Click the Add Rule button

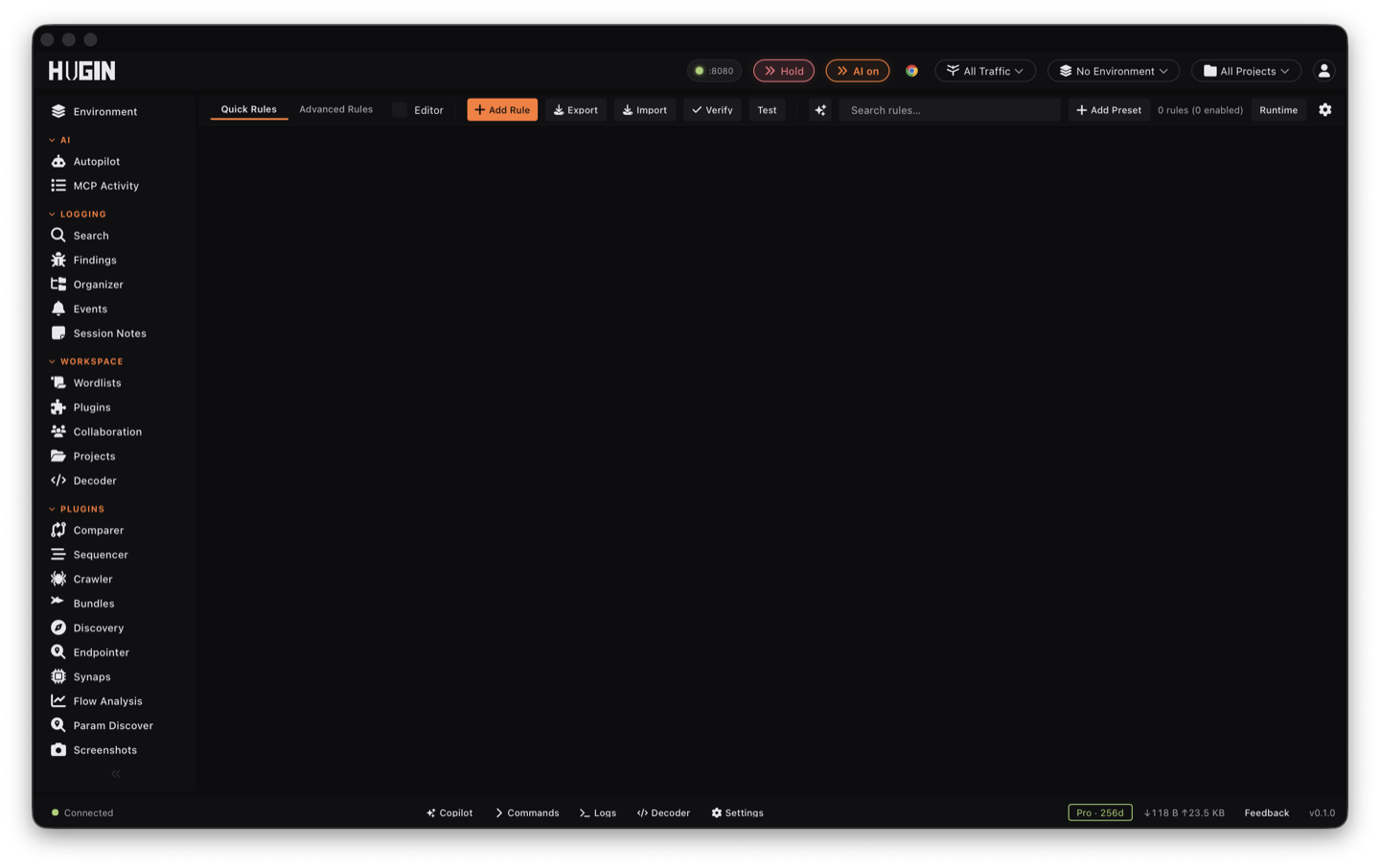(502, 110)
